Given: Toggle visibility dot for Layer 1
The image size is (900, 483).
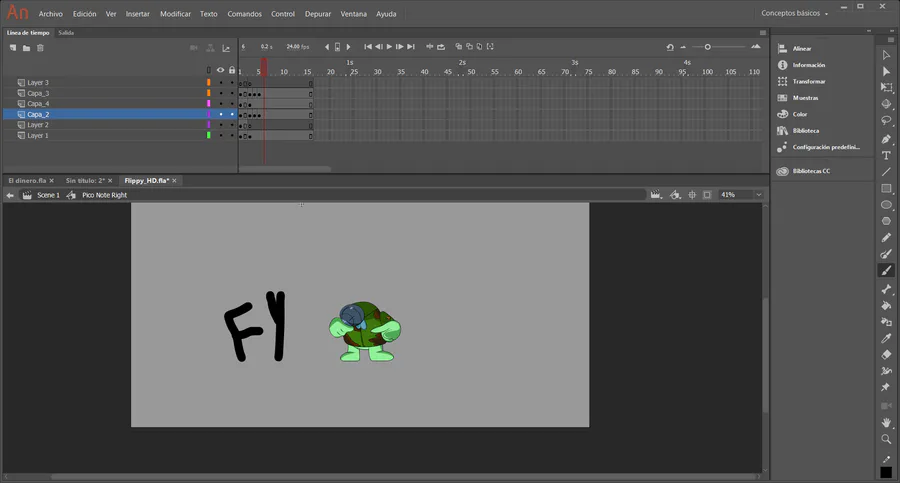Looking at the screenshot, I should (220, 136).
